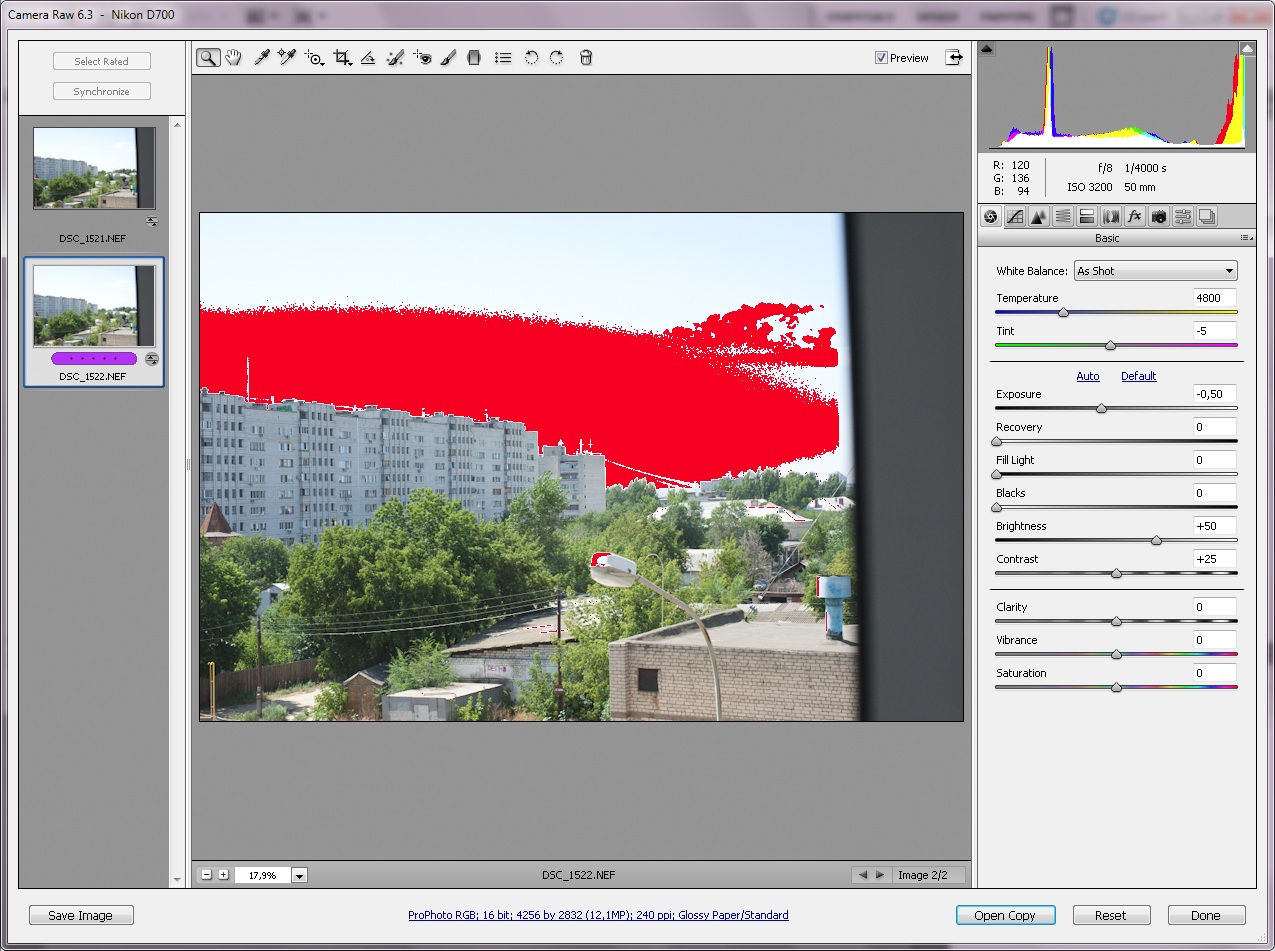This screenshot has height=951, width=1275.
Task: Click the Temperature value field 4800
Action: pyautogui.click(x=1215, y=298)
